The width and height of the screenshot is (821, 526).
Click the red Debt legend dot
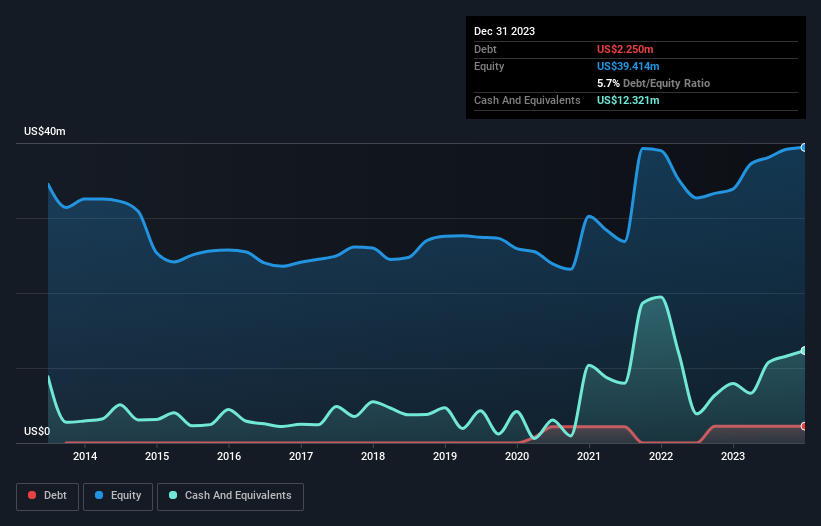pos(32,495)
